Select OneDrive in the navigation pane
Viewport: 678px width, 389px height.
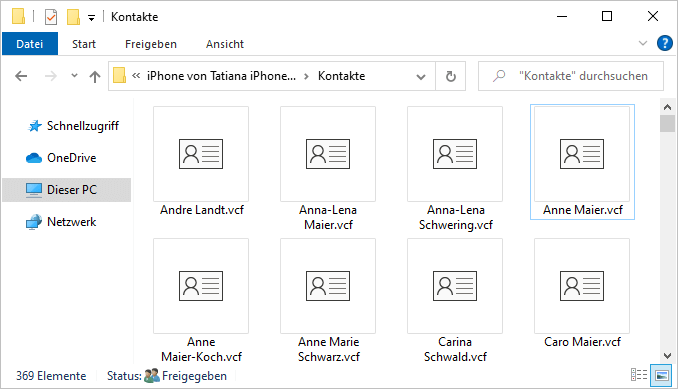tap(61, 158)
